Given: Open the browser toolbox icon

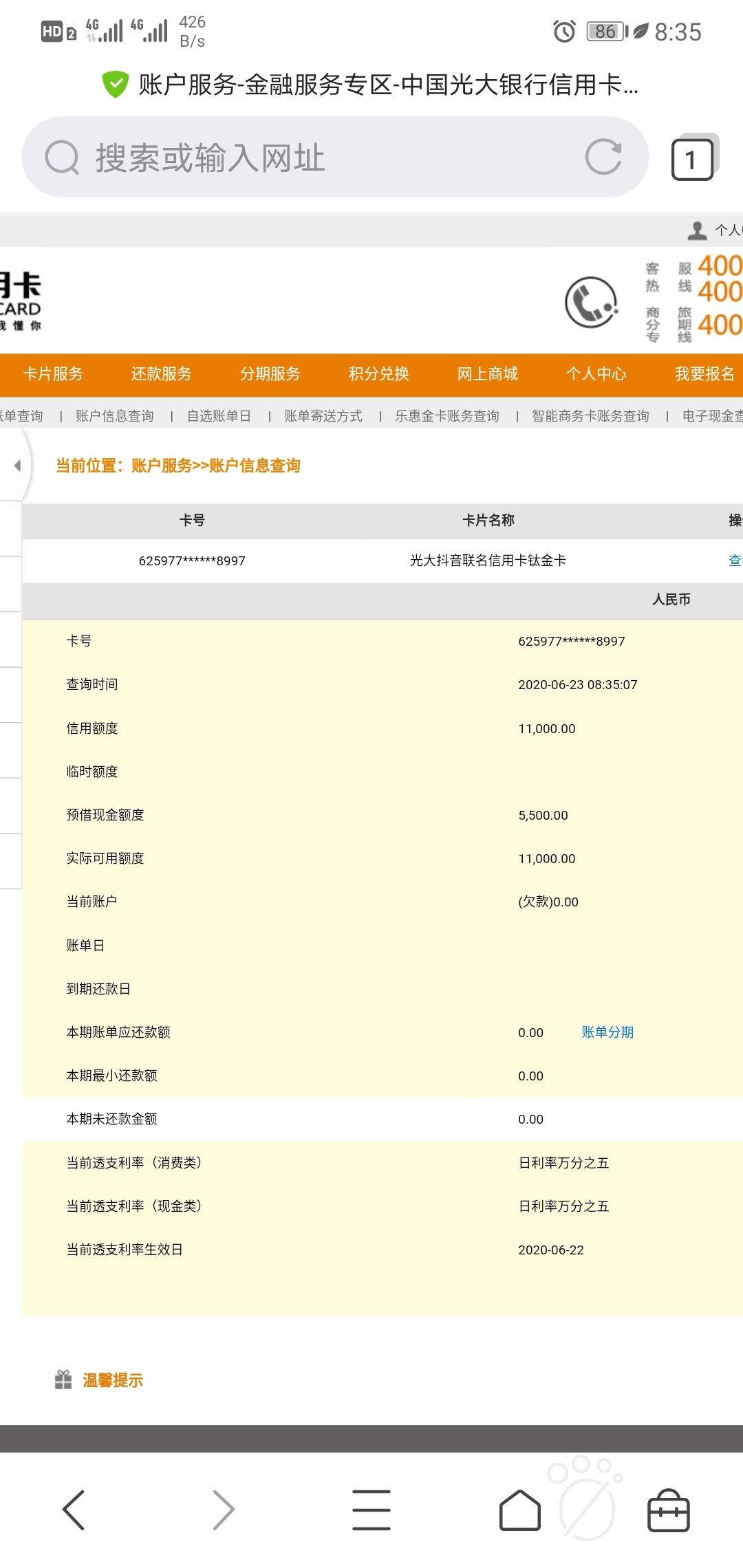Looking at the screenshot, I should tap(669, 1510).
